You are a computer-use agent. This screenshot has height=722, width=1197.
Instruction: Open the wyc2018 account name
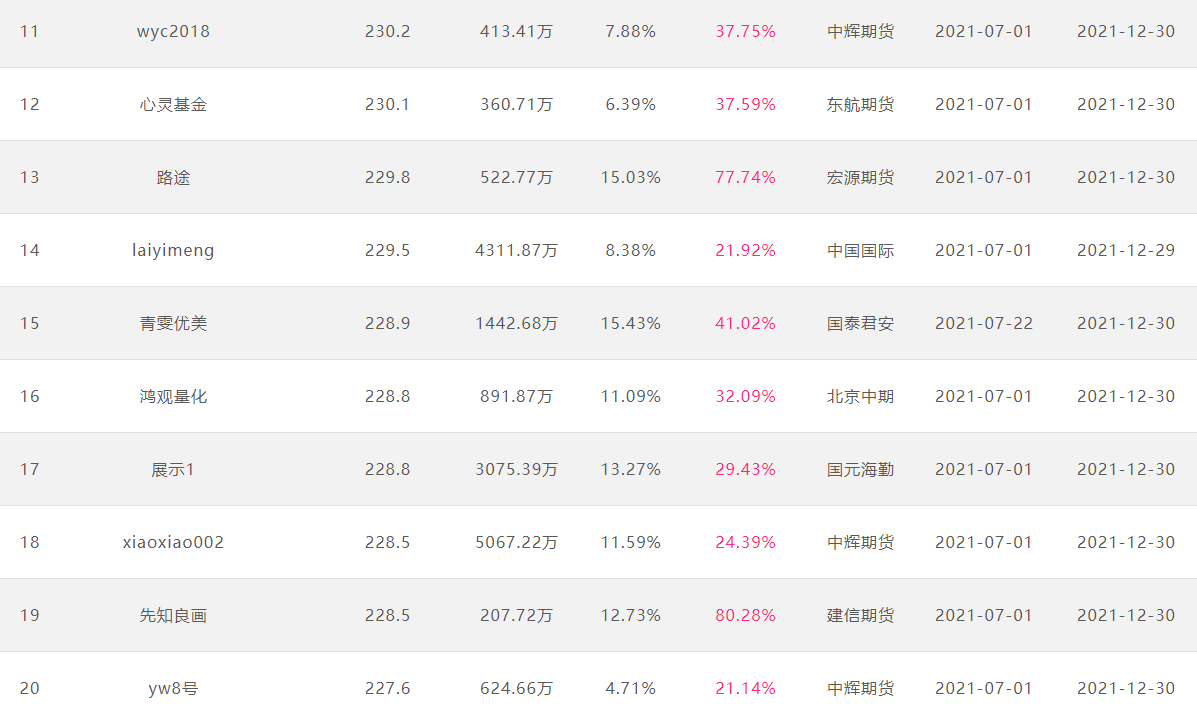[173, 31]
